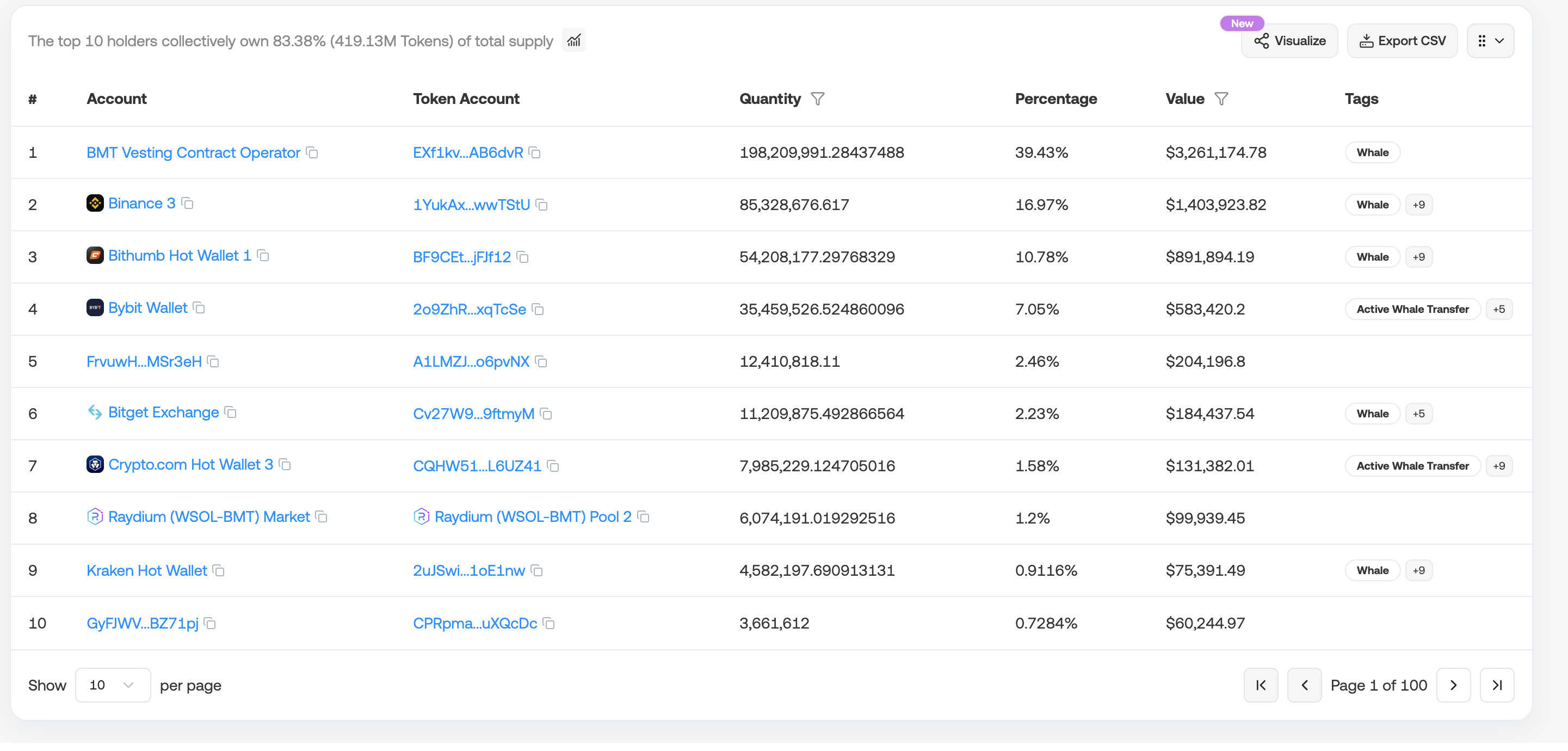Viewport: 1568px width, 751px height.
Task: Open the Crypto.com Hot Wallet 3 link
Action: (x=190, y=465)
